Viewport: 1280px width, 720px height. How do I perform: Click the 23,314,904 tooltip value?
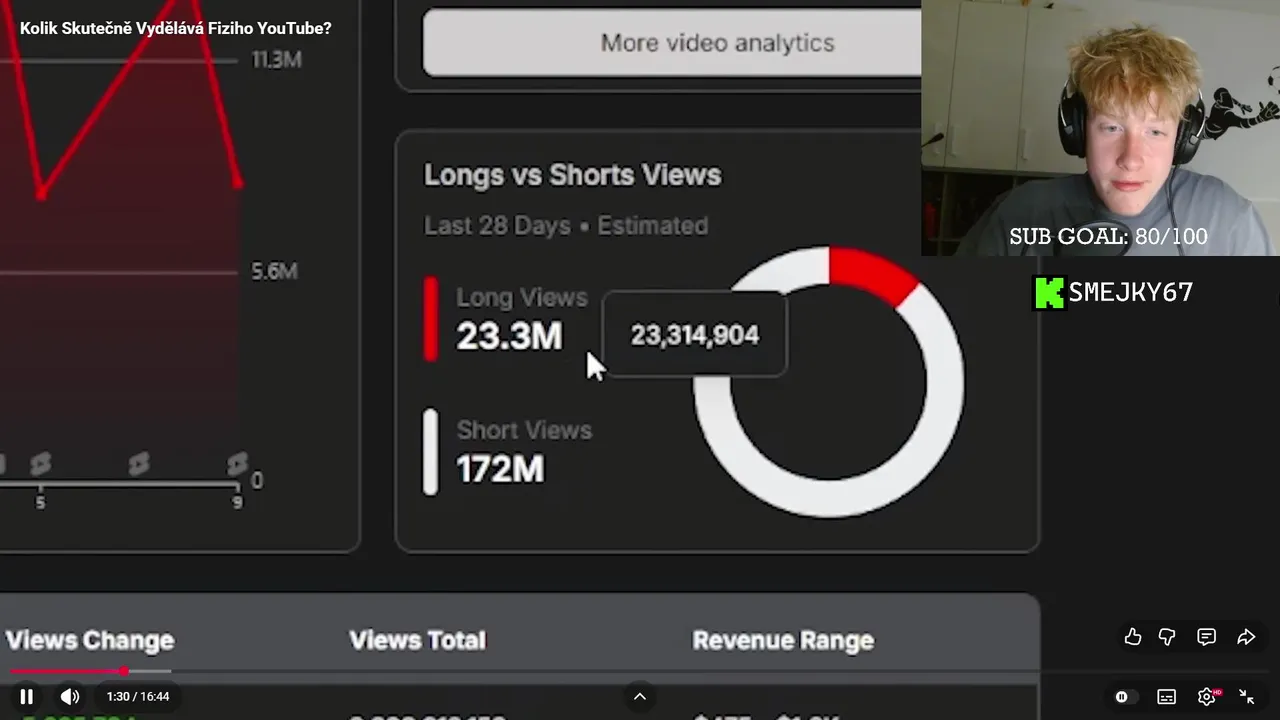pyautogui.click(x=695, y=335)
